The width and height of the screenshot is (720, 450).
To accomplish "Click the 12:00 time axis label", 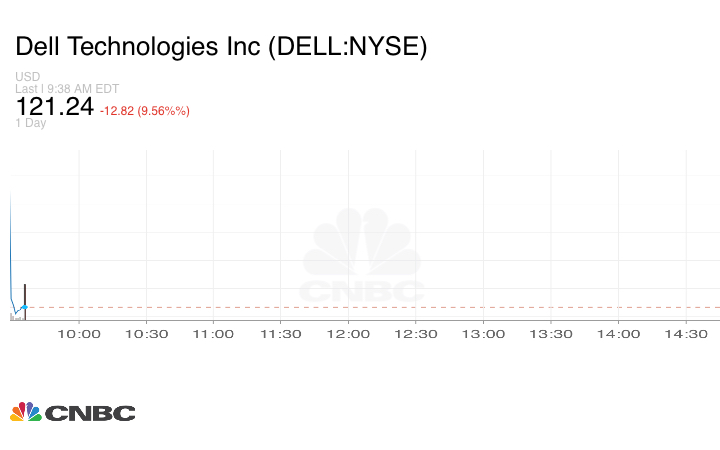I will [348, 334].
